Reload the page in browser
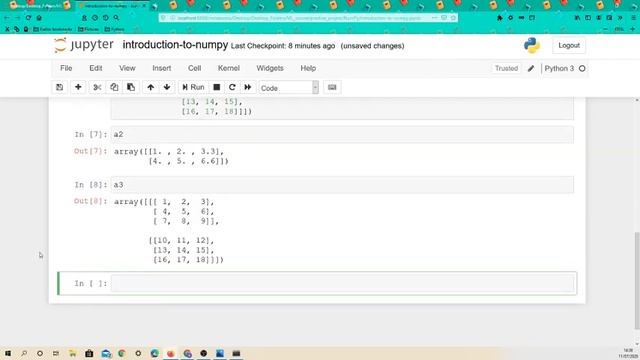The image size is (640, 360). click(x=28, y=18)
